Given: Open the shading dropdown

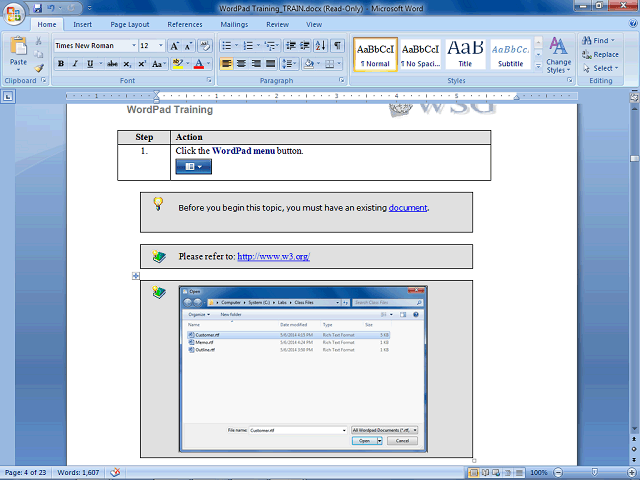Looking at the screenshot, I should coord(318,64).
